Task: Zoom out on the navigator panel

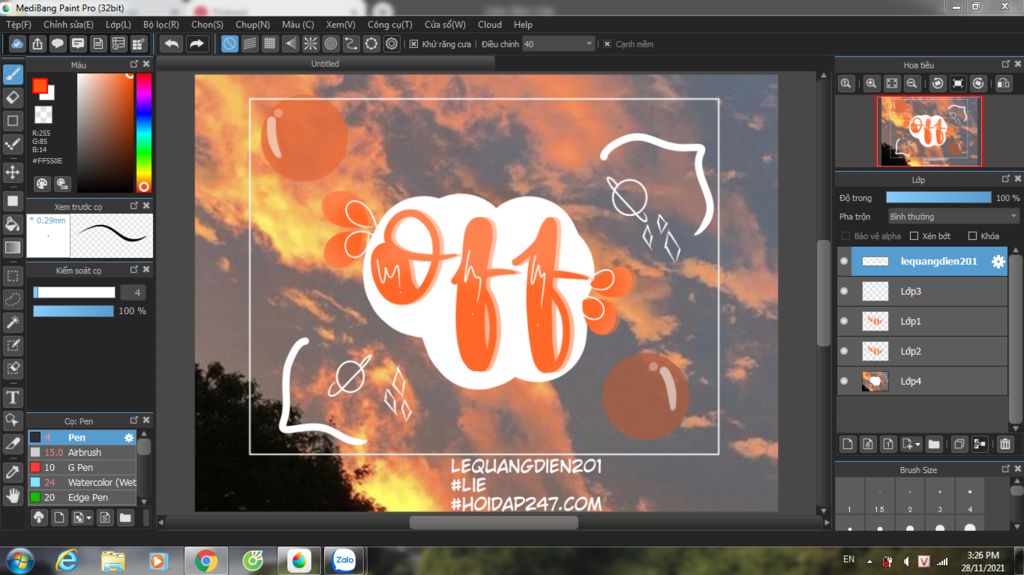Action: click(912, 84)
